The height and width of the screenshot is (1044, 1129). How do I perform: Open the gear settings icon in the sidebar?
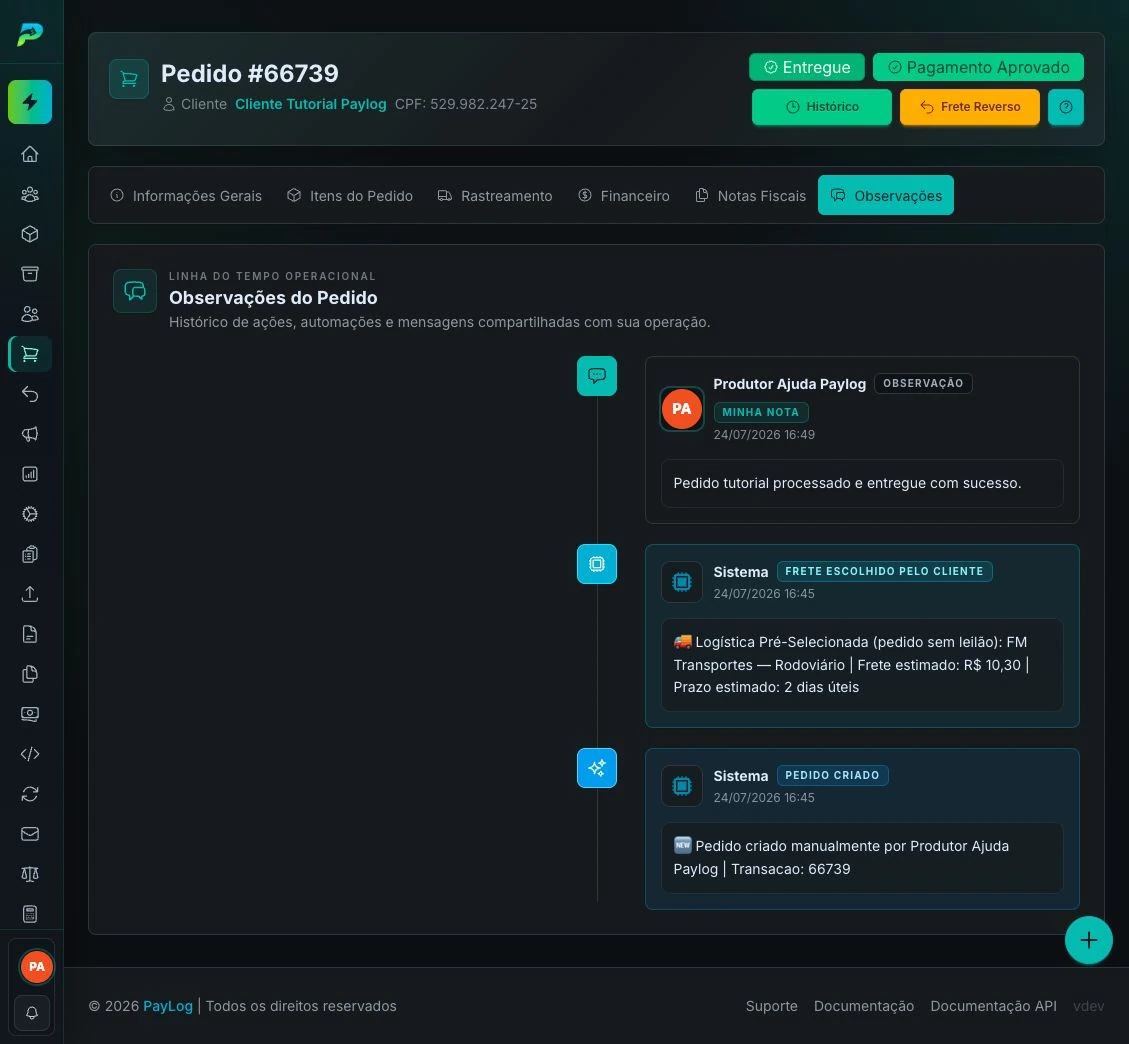coord(30,514)
